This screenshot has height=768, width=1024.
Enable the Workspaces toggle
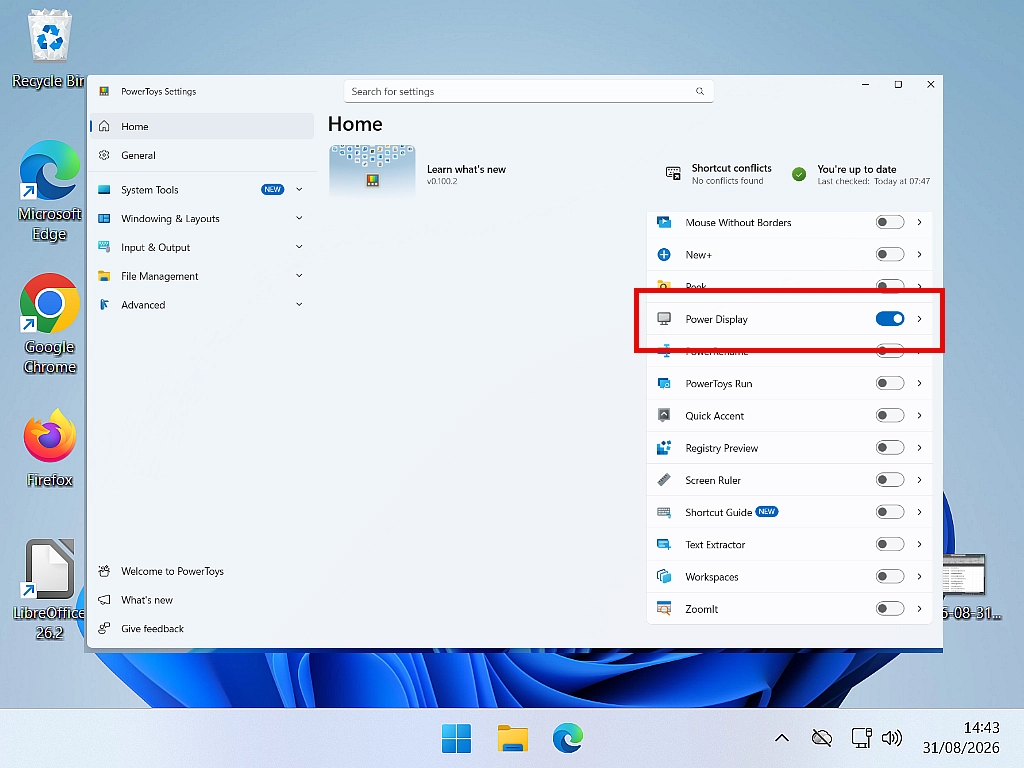click(889, 577)
